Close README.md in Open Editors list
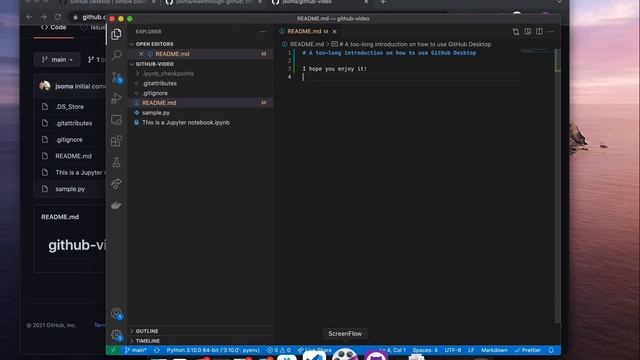Image resolution: width=640 pixels, height=360 pixels. [141, 54]
